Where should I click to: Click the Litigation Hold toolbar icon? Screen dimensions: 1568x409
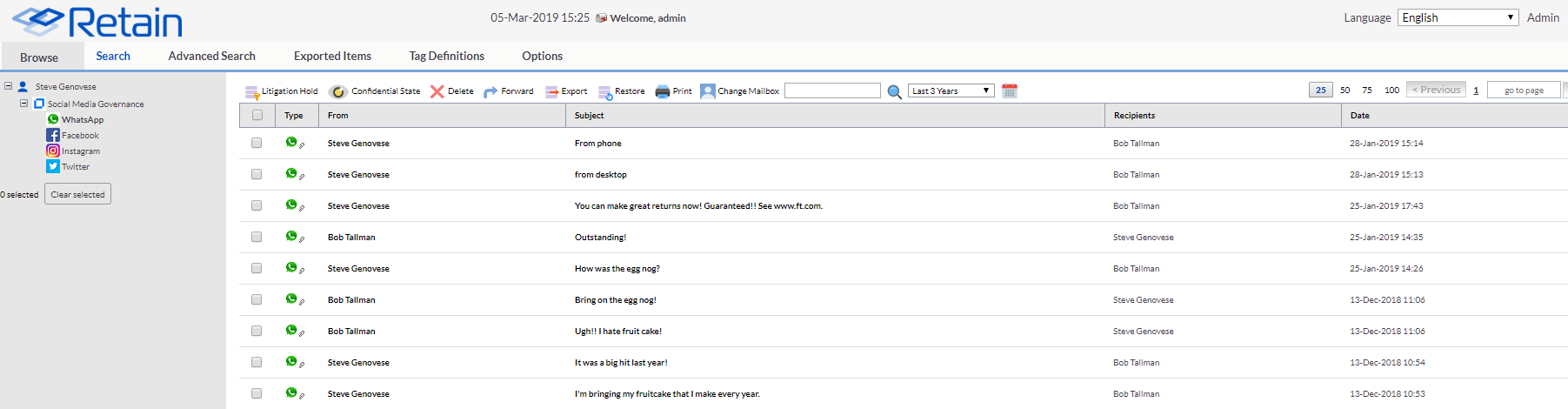(252, 91)
